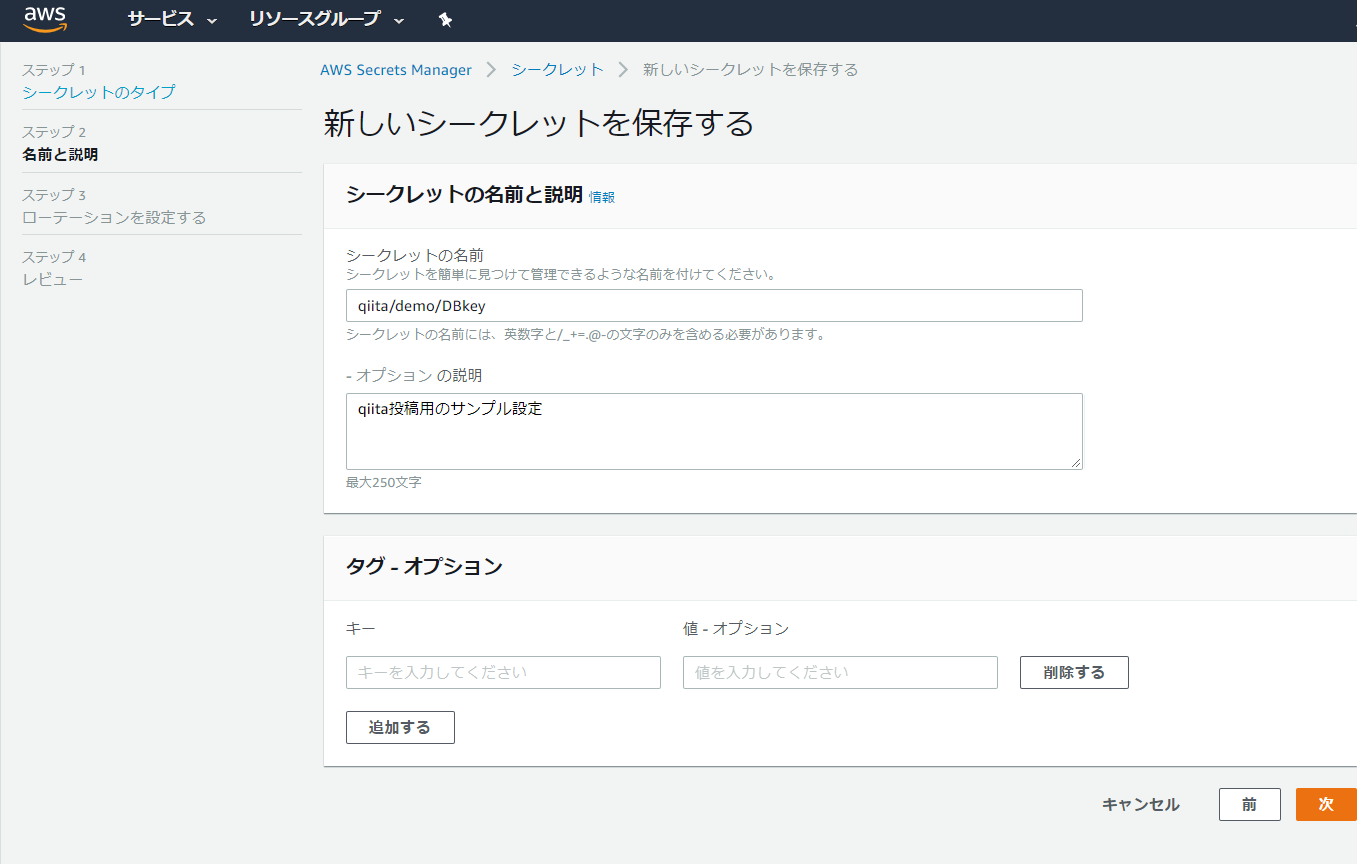
Task: Click the resize handle of the description textarea
Action: click(x=1078, y=462)
